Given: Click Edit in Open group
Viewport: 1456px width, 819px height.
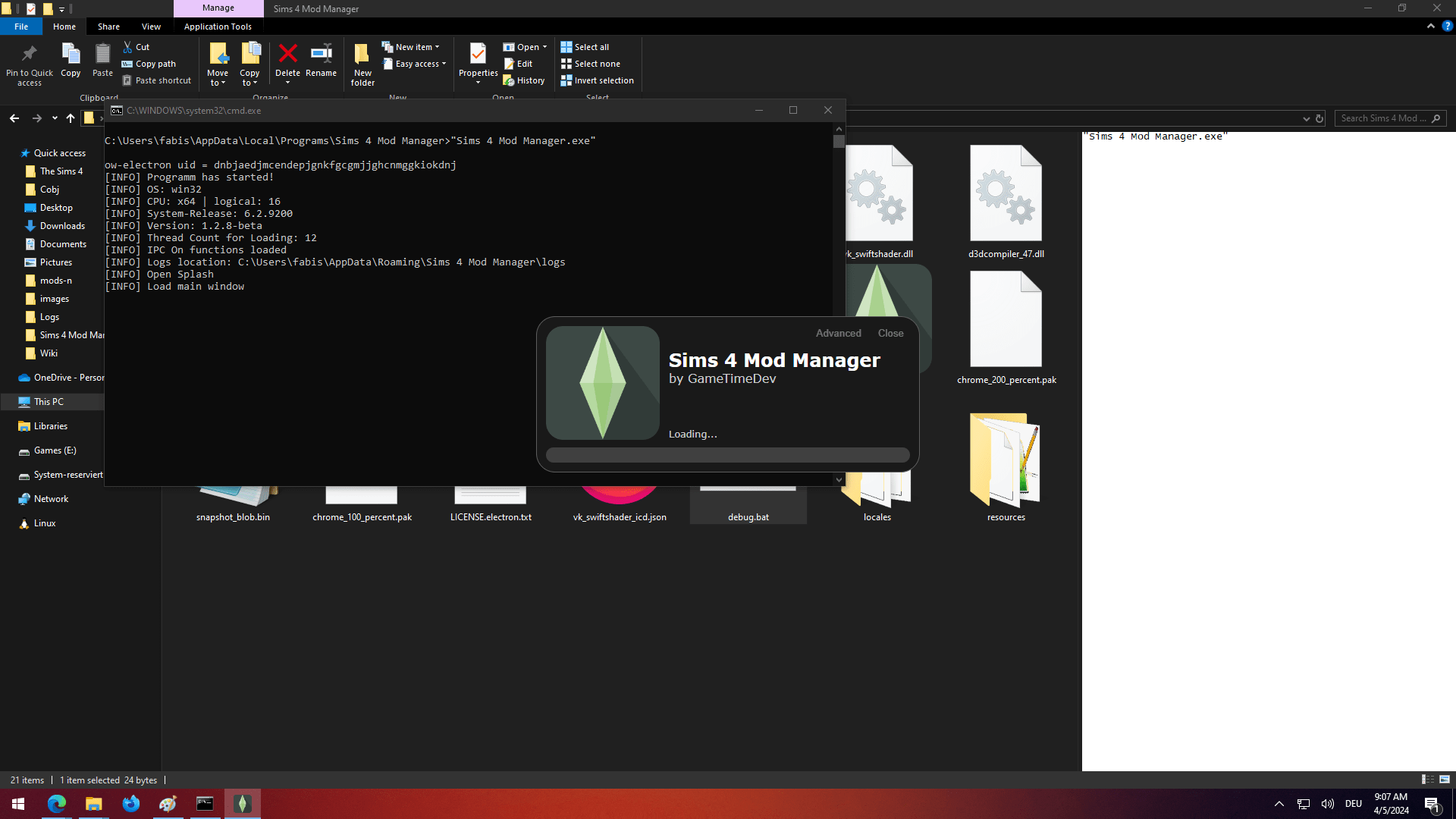Looking at the screenshot, I should [x=518, y=64].
